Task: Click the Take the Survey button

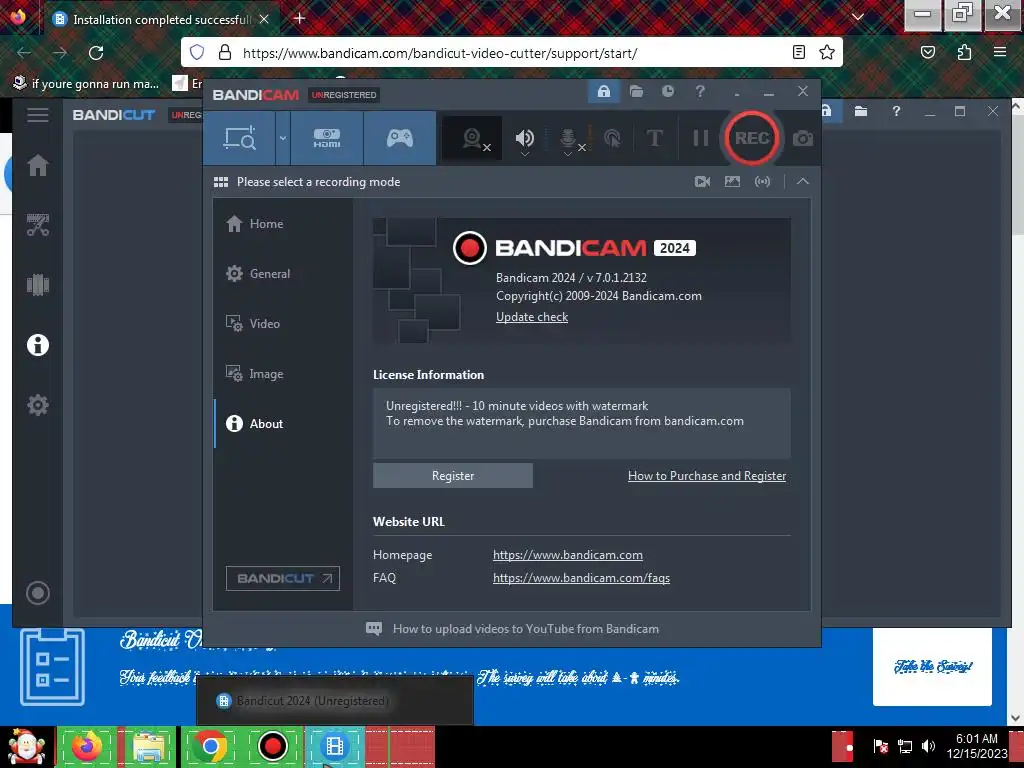Action: (933, 667)
